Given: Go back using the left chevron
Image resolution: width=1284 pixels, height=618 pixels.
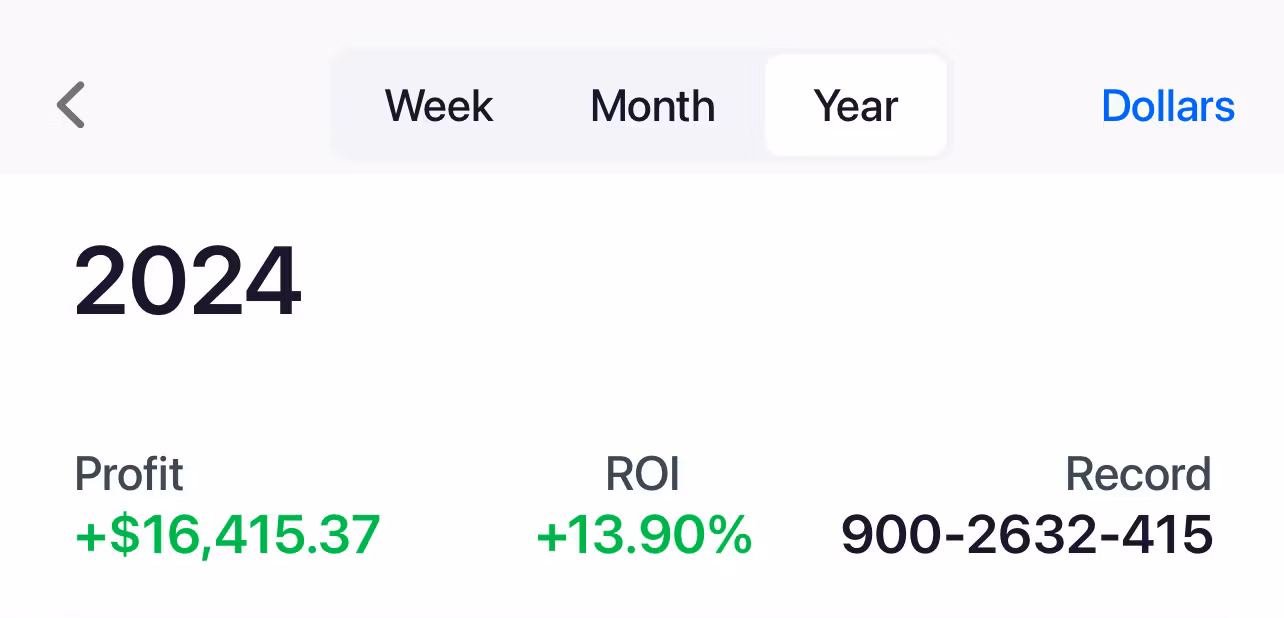Looking at the screenshot, I should click(x=71, y=105).
